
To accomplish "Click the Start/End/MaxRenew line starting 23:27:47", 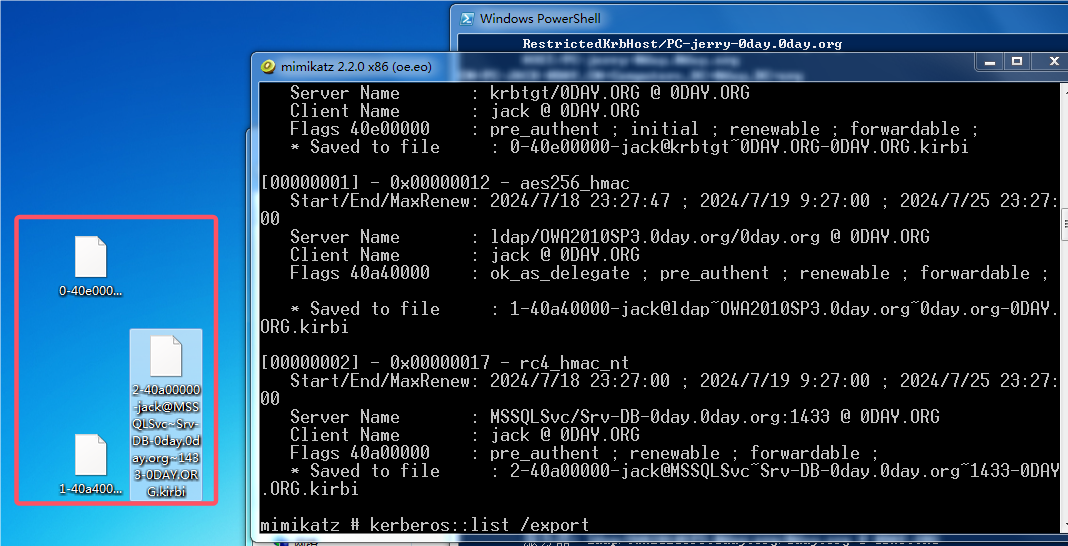I will coord(659,210).
